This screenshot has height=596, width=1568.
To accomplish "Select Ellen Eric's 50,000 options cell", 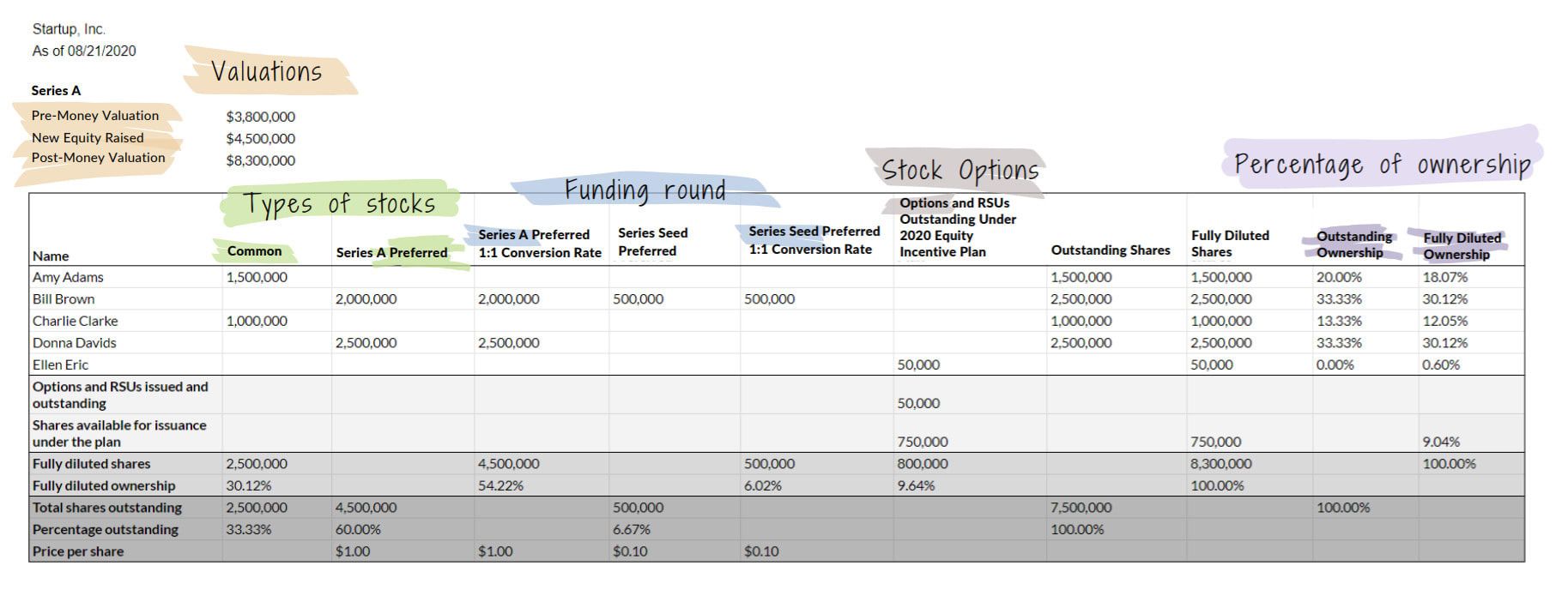I will [918, 364].
